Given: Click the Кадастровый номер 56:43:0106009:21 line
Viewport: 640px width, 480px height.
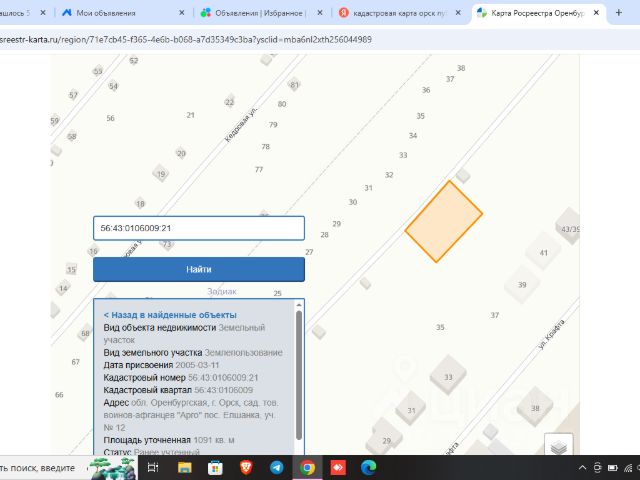Looking at the screenshot, I should 181,378.
